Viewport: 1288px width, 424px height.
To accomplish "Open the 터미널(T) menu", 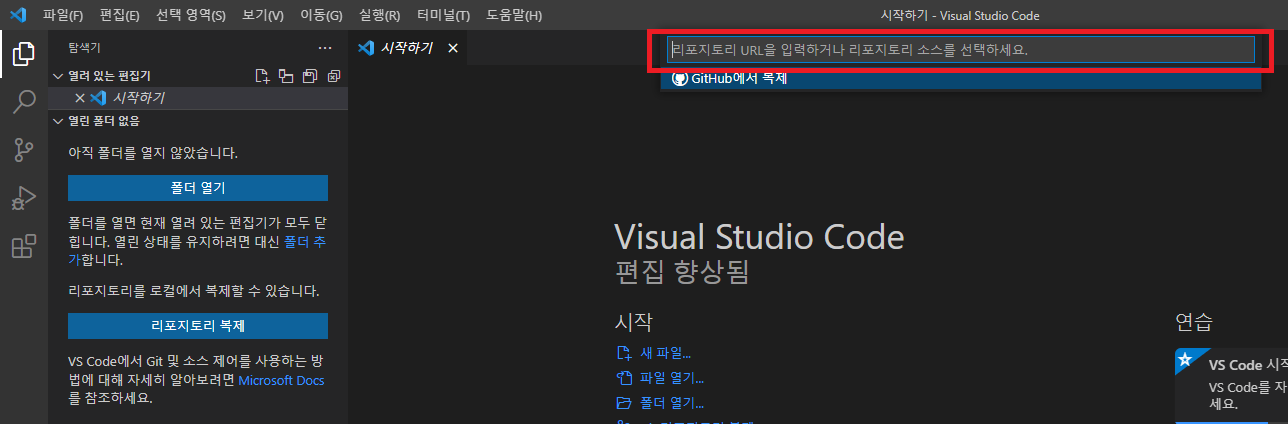I will [x=442, y=15].
